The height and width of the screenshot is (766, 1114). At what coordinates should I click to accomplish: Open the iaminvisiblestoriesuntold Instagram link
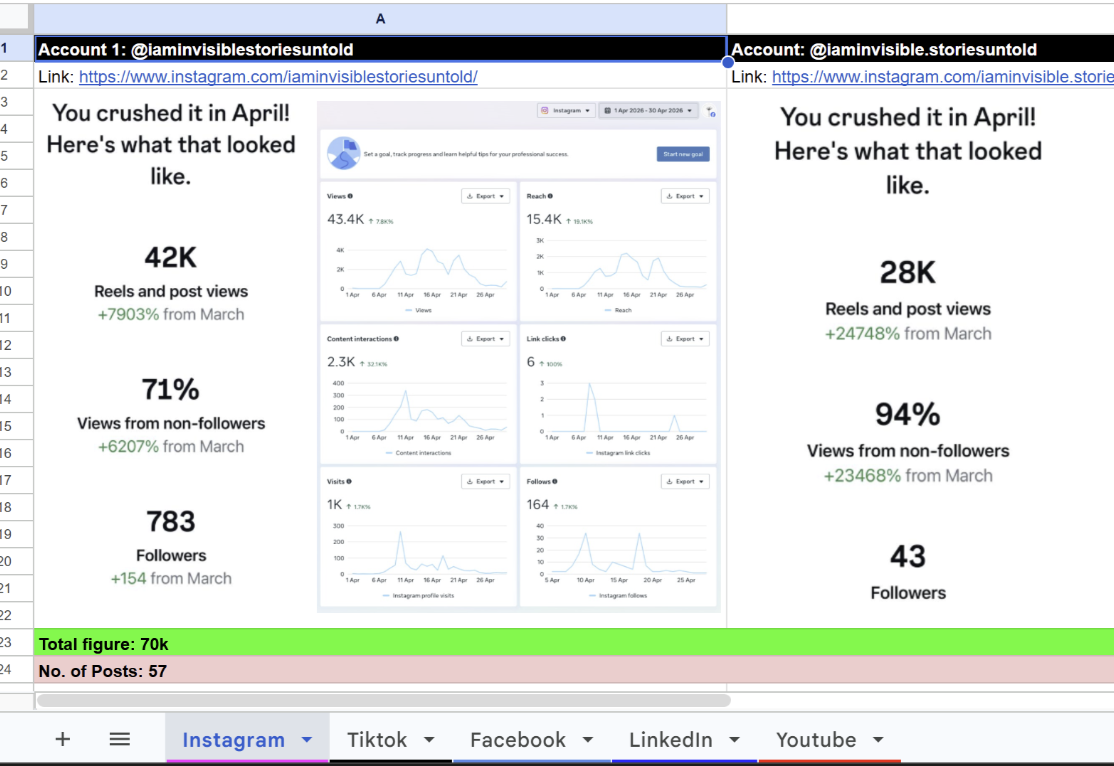click(x=278, y=77)
